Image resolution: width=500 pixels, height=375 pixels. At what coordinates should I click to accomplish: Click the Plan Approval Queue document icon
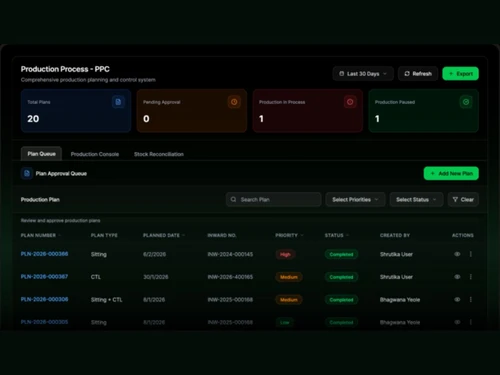[x=27, y=173]
